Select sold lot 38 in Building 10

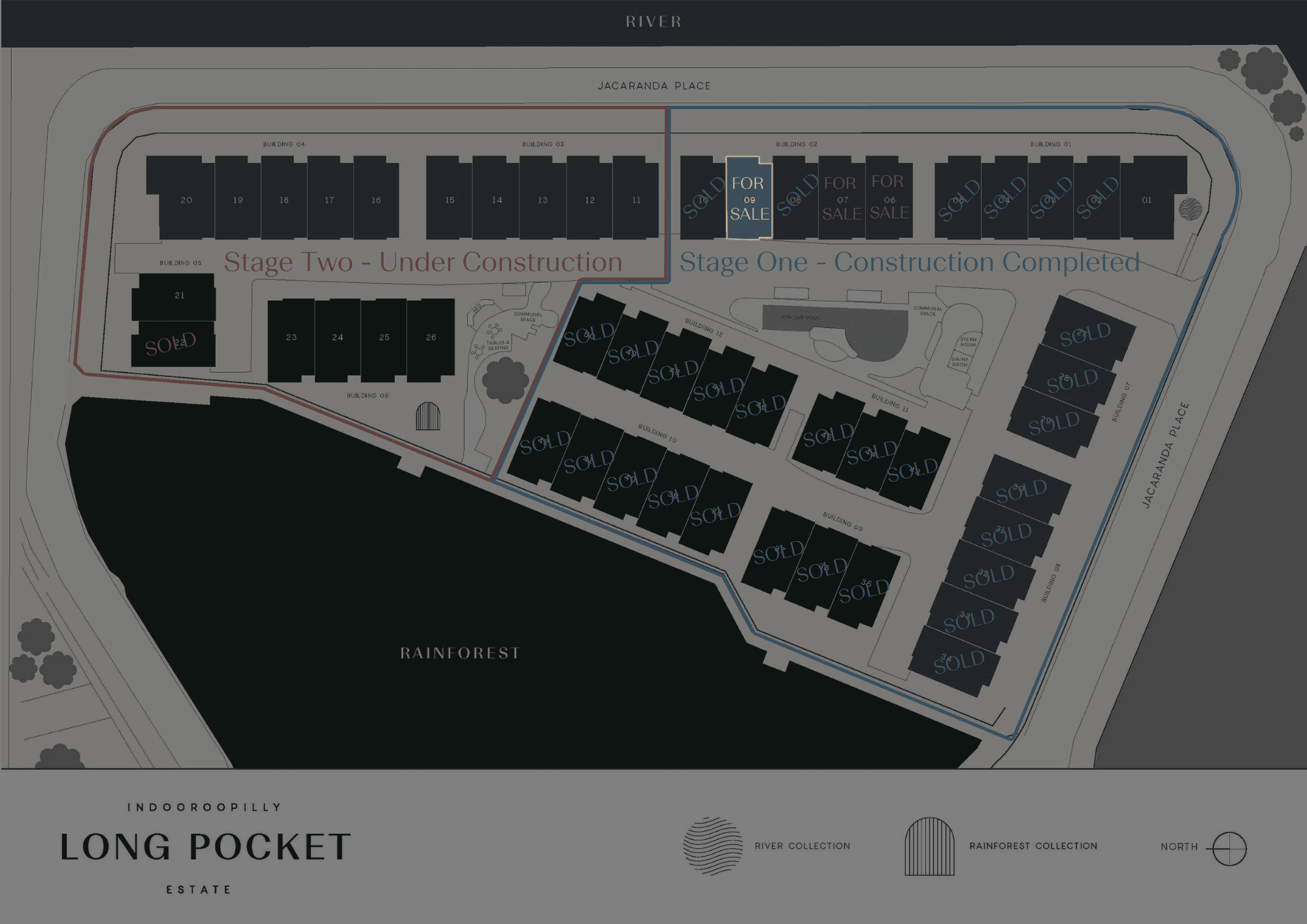tap(716, 514)
